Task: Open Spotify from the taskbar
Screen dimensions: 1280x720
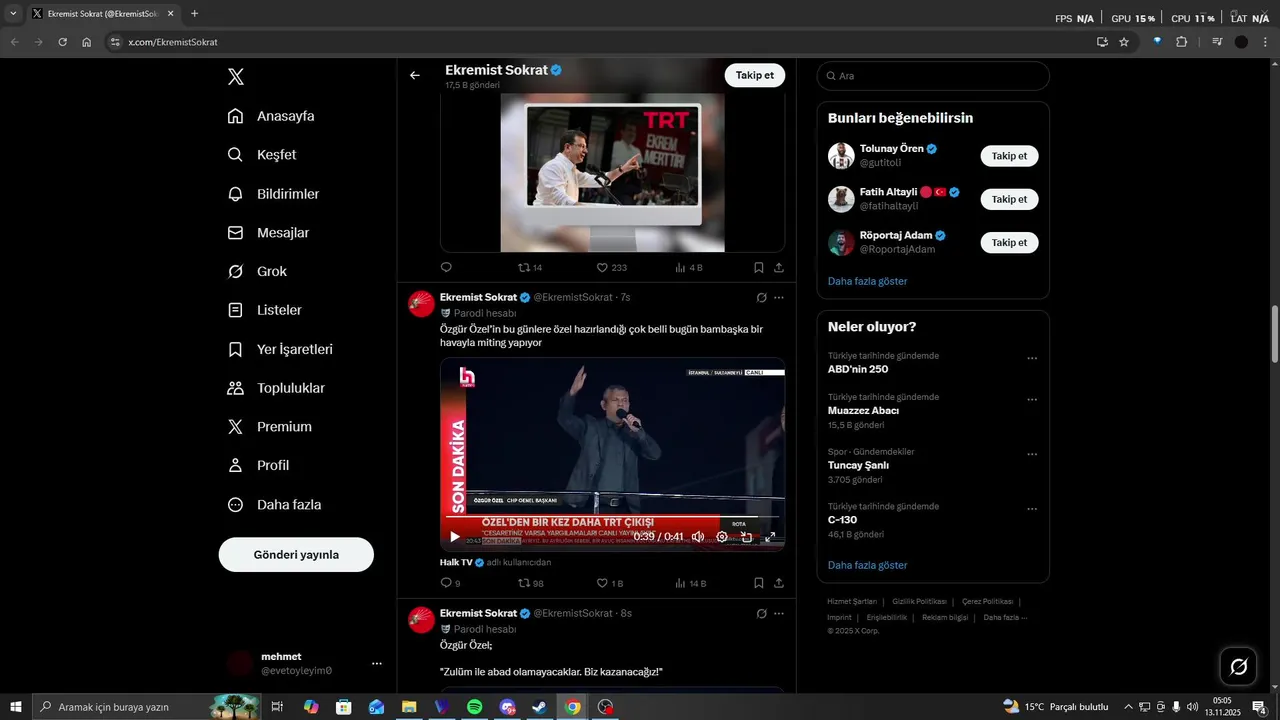Action: pyautogui.click(x=475, y=707)
